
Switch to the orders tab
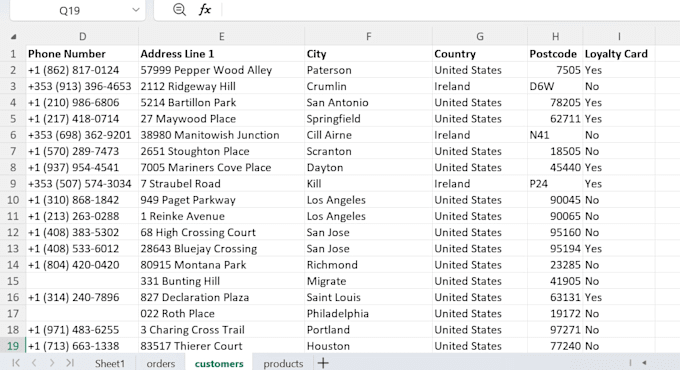pos(160,363)
